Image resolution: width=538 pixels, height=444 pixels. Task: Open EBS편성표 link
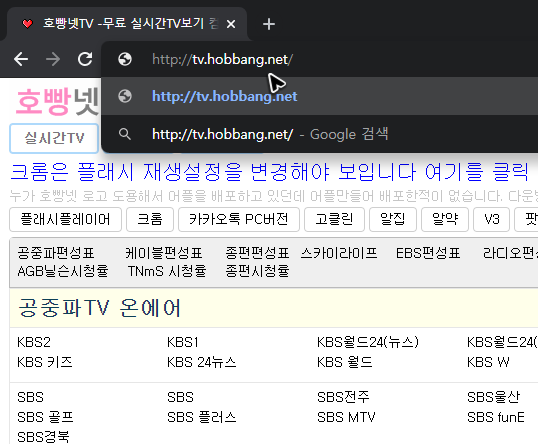428,253
